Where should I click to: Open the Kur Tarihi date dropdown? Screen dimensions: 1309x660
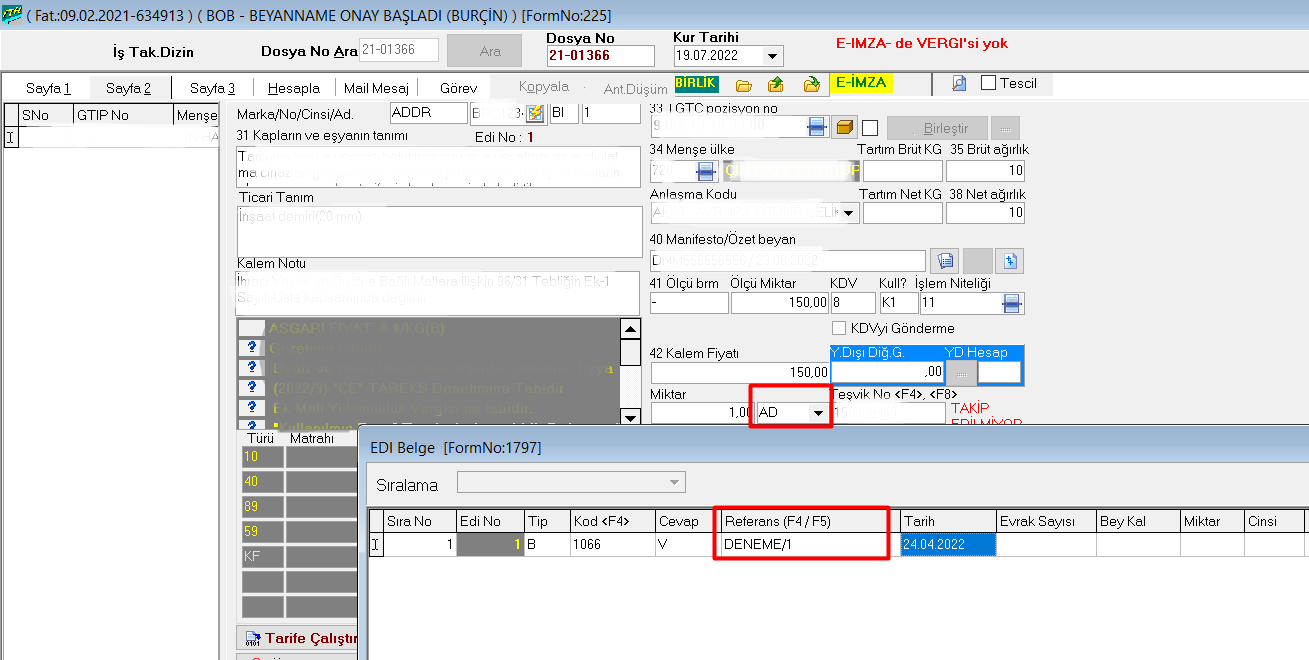[x=772, y=56]
